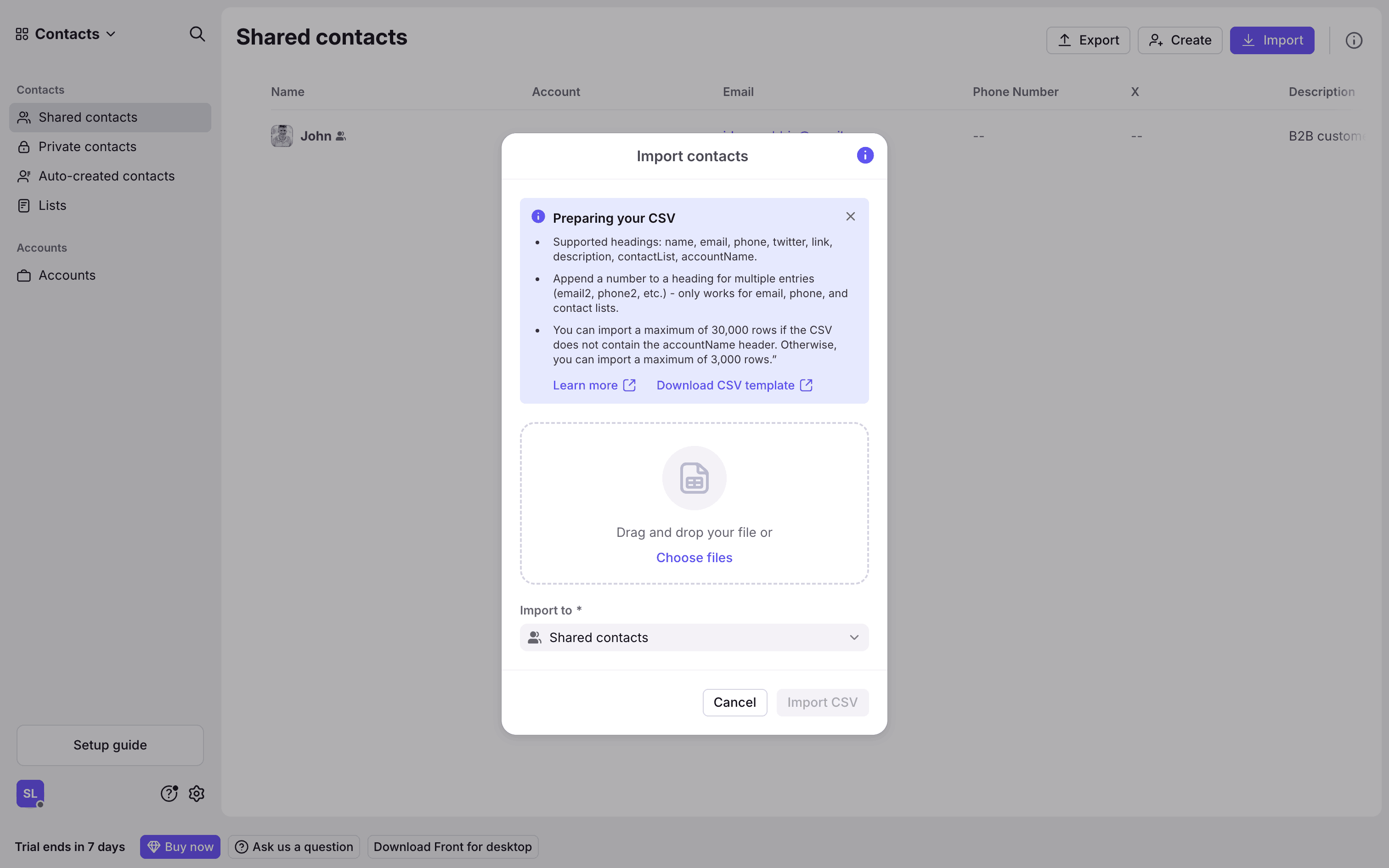The image size is (1389, 868).
Task: Click the info icon in Import contacts header
Action: pos(864,156)
